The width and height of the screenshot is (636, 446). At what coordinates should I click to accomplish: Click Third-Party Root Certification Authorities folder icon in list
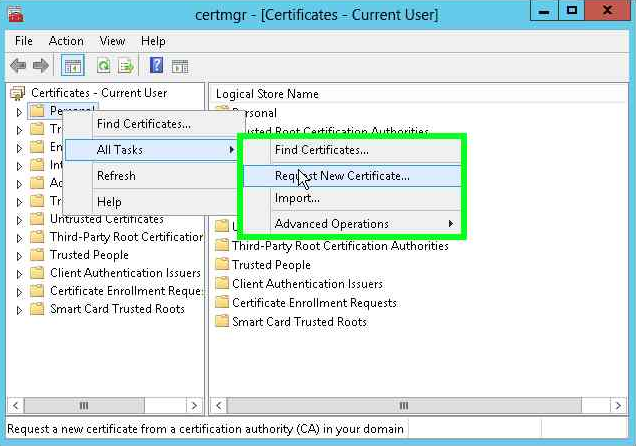222,246
